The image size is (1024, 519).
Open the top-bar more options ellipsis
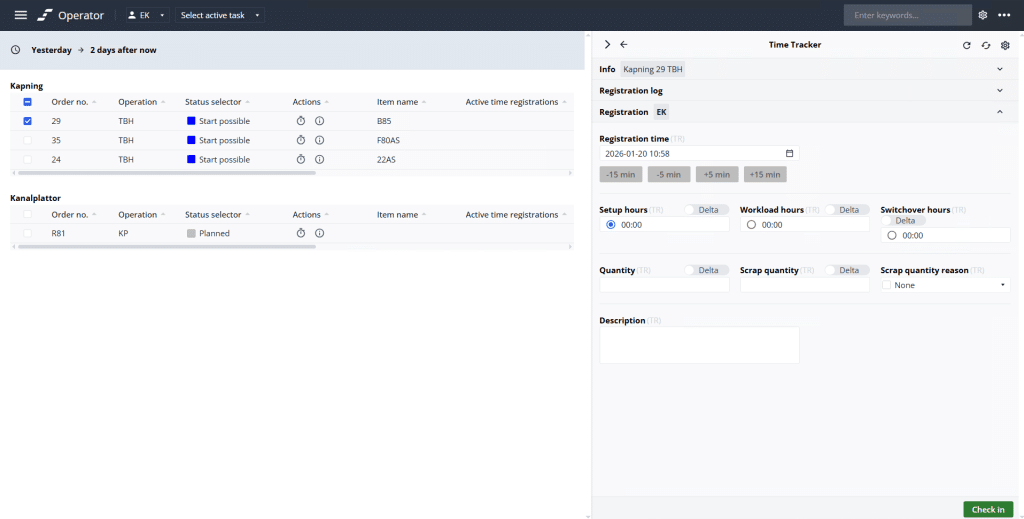pyautogui.click(x=1004, y=15)
